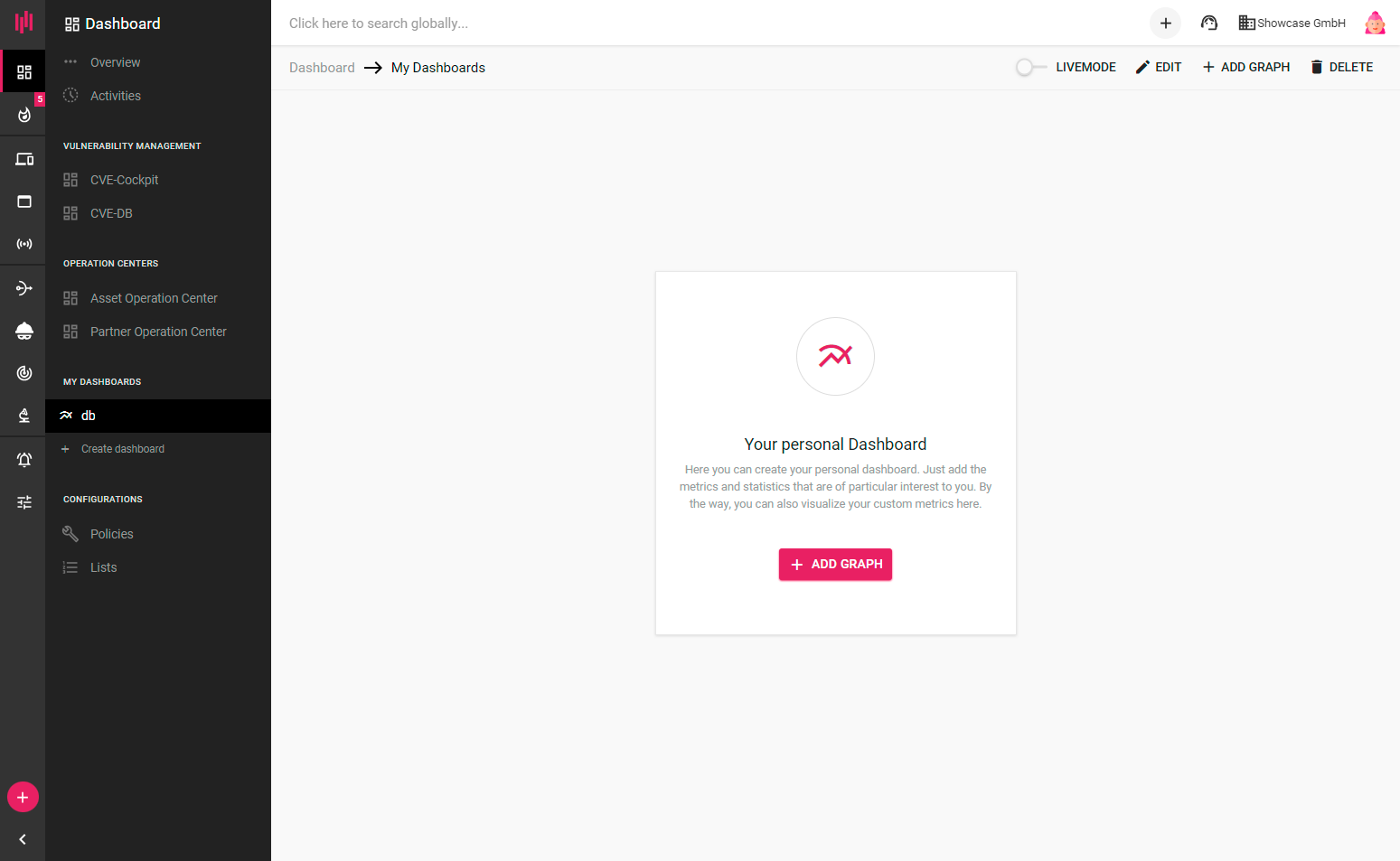Click the support headset icon

click(1209, 23)
